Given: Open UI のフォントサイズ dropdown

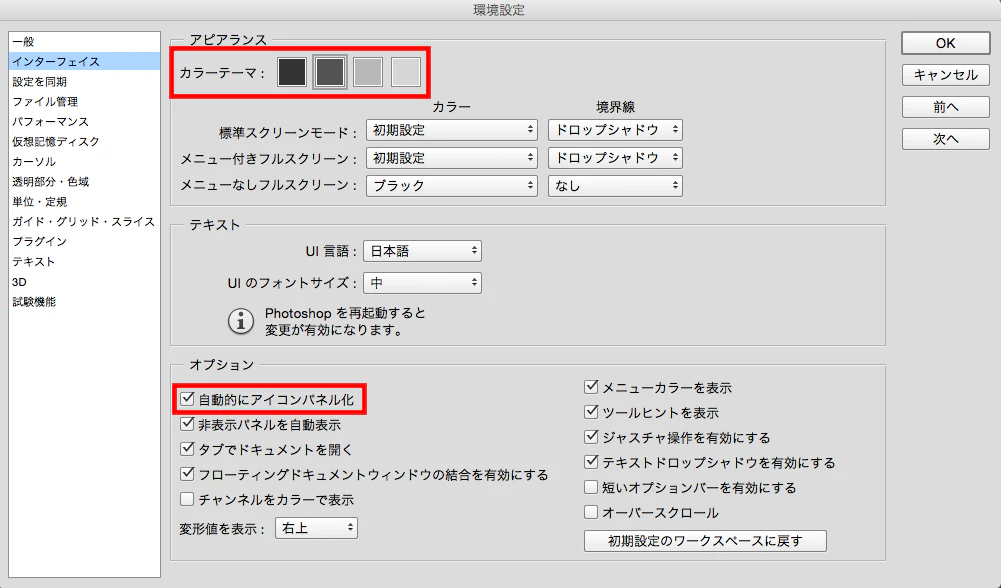Looking at the screenshot, I should click(x=423, y=282).
